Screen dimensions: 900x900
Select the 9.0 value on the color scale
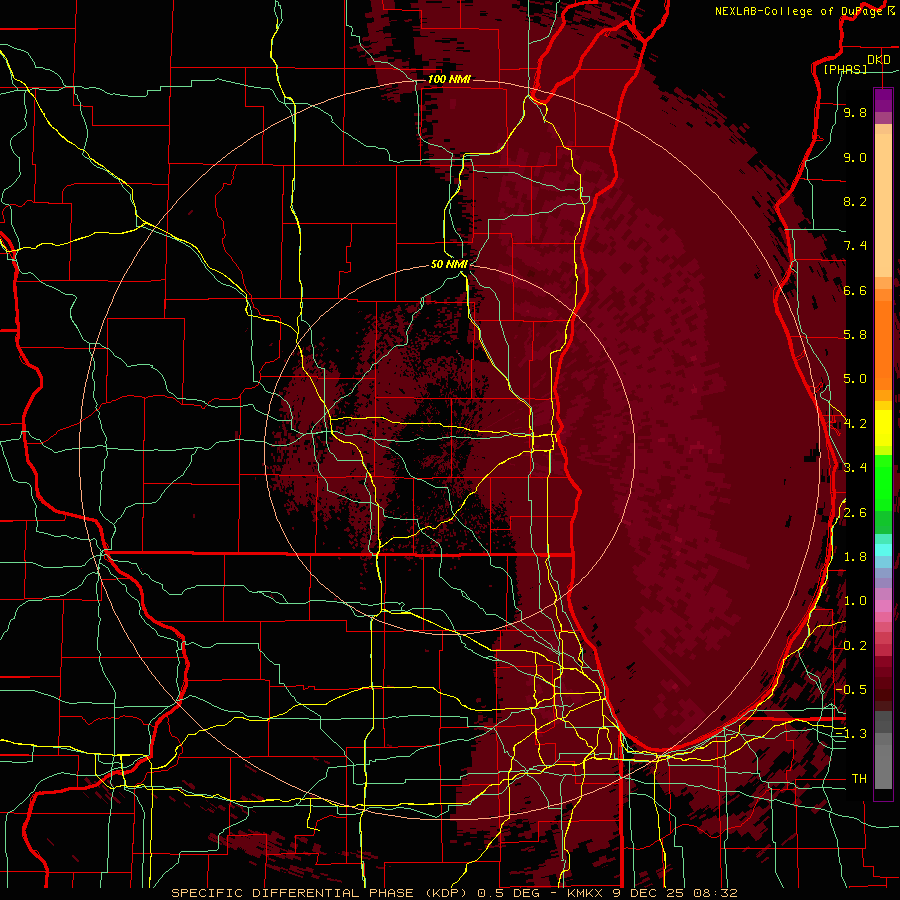855,158
